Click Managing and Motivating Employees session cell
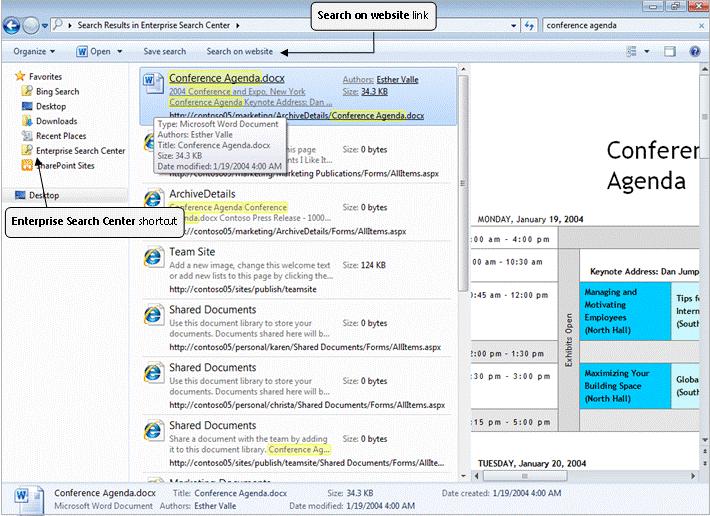The width and height of the screenshot is (710, 516). 625,311
